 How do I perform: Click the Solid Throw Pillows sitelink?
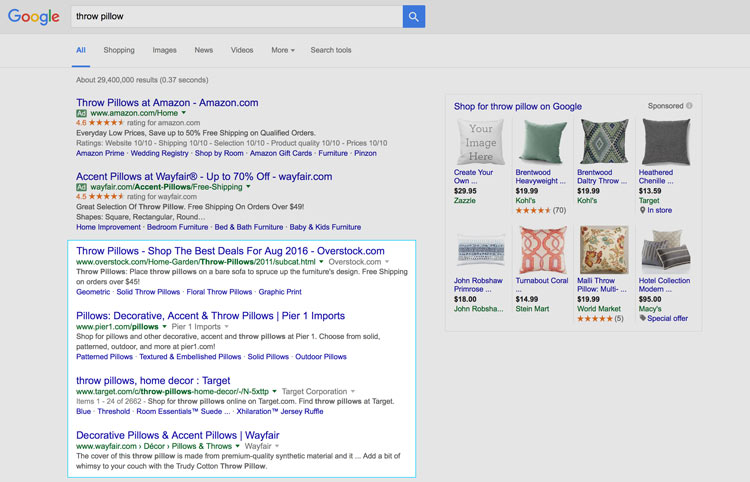tap(148, 292)
